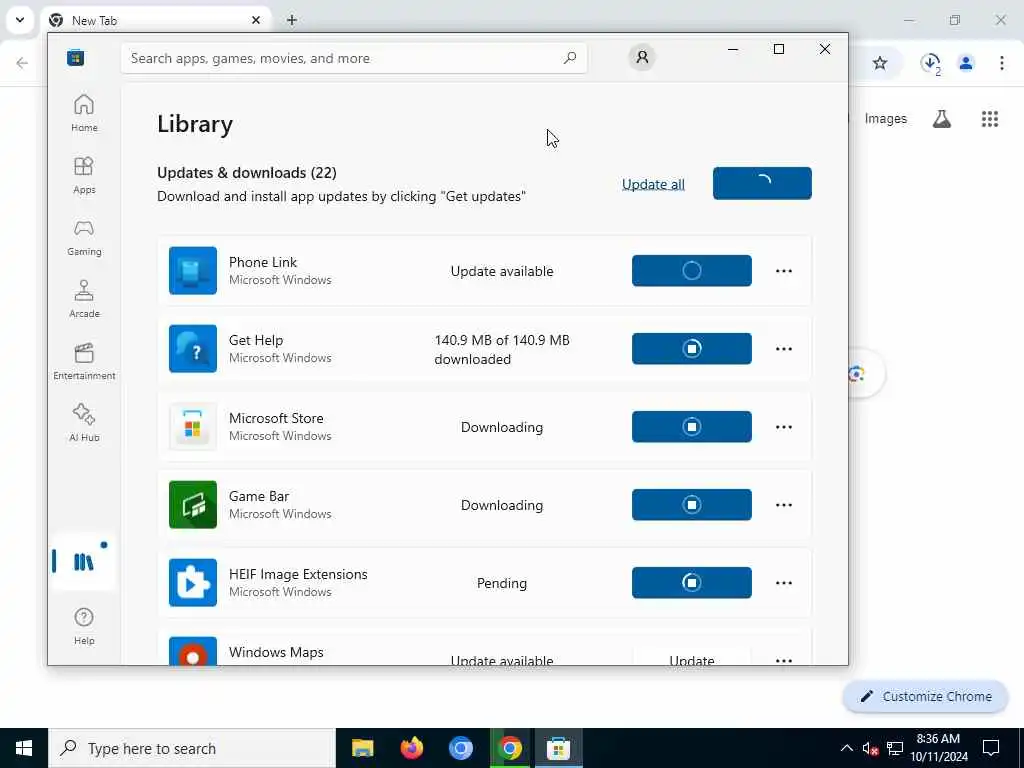1024x768 pixels.
Task: Select the Library icon in the sidebar
Action: point(84,561)
